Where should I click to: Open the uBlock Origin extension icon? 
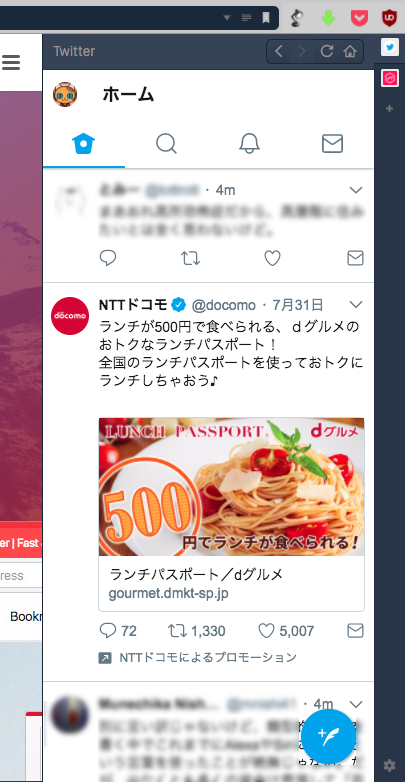pos(389,18)
